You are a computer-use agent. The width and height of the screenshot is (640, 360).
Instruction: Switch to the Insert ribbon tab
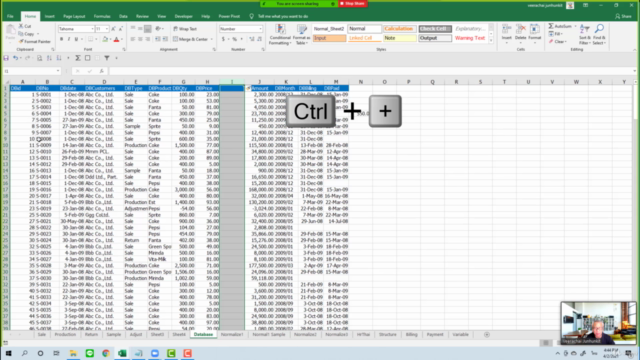point(50,16)
